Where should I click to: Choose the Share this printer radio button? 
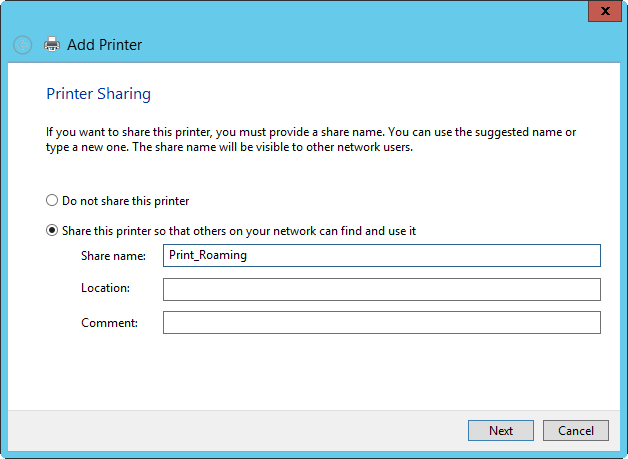pyautogui.click(x=53, y=231)
